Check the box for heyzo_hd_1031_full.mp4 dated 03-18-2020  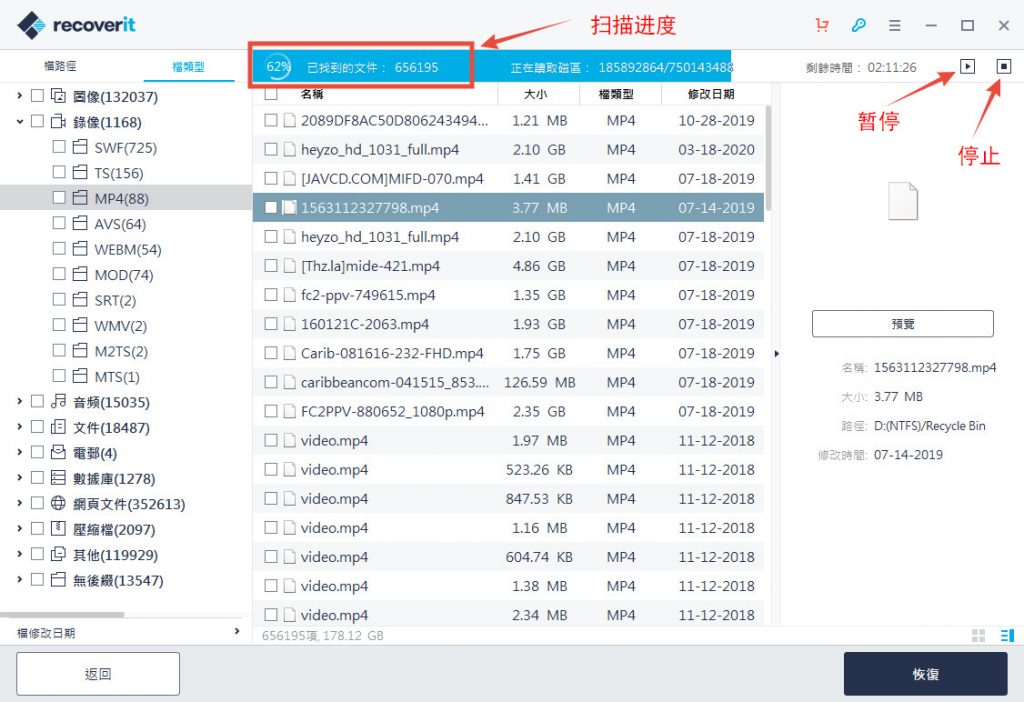pyautogui.click(x=271, y=150)
